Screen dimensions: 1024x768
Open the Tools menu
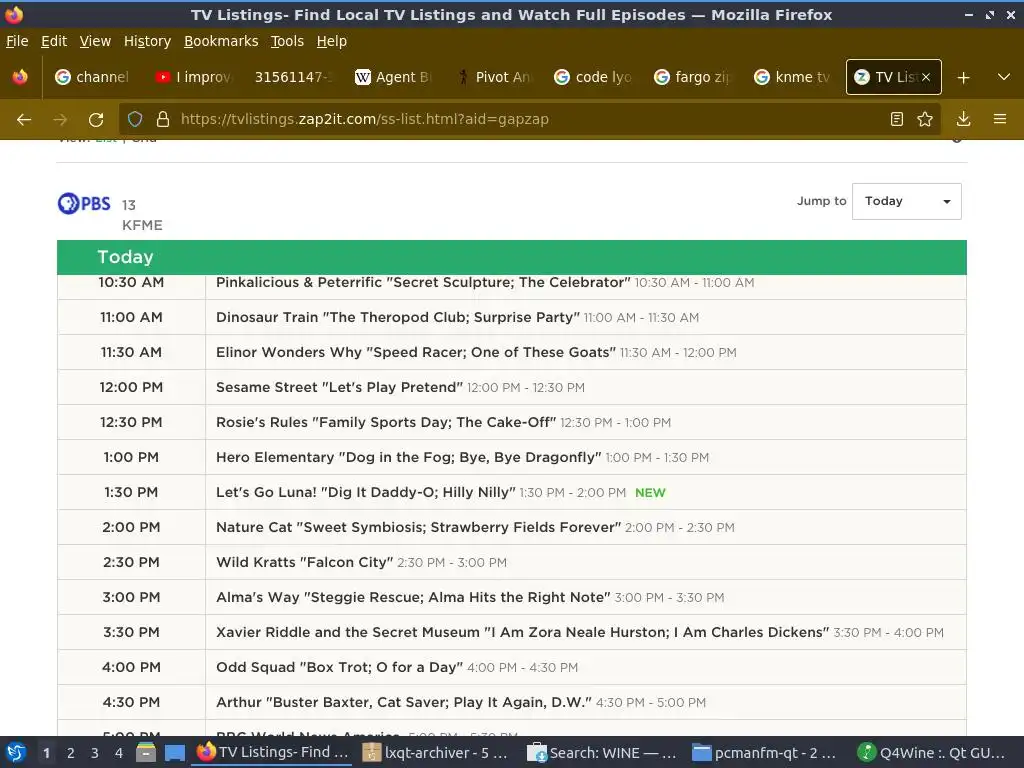point(287,41)
